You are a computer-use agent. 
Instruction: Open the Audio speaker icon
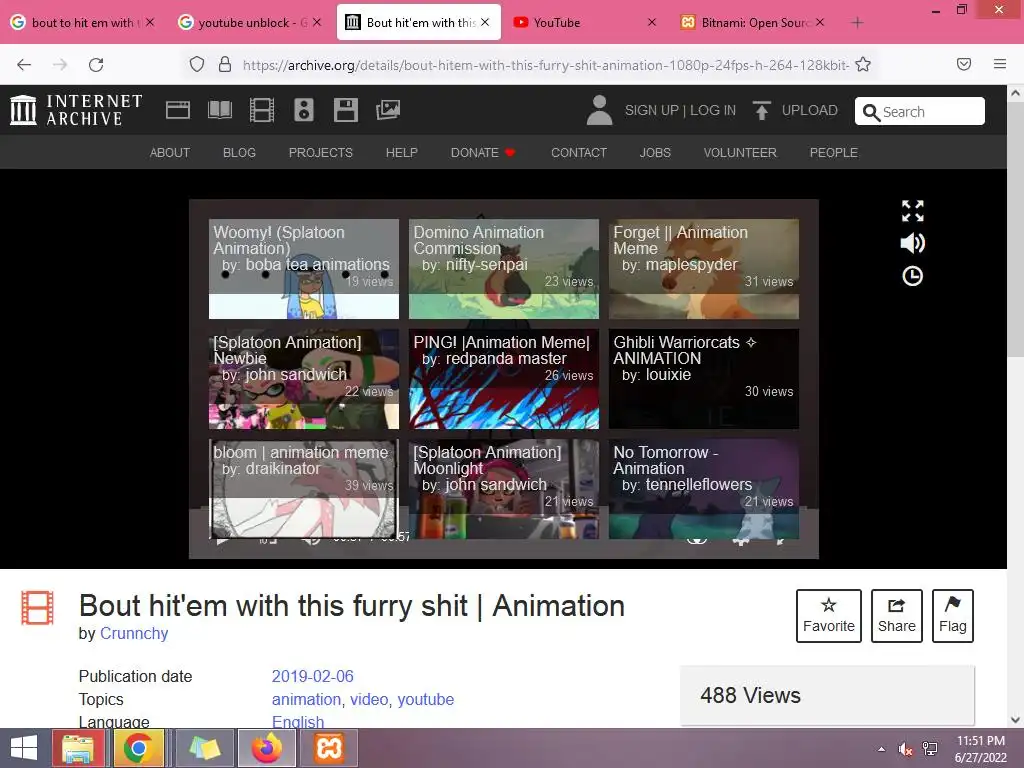click(x=304, y=110)
